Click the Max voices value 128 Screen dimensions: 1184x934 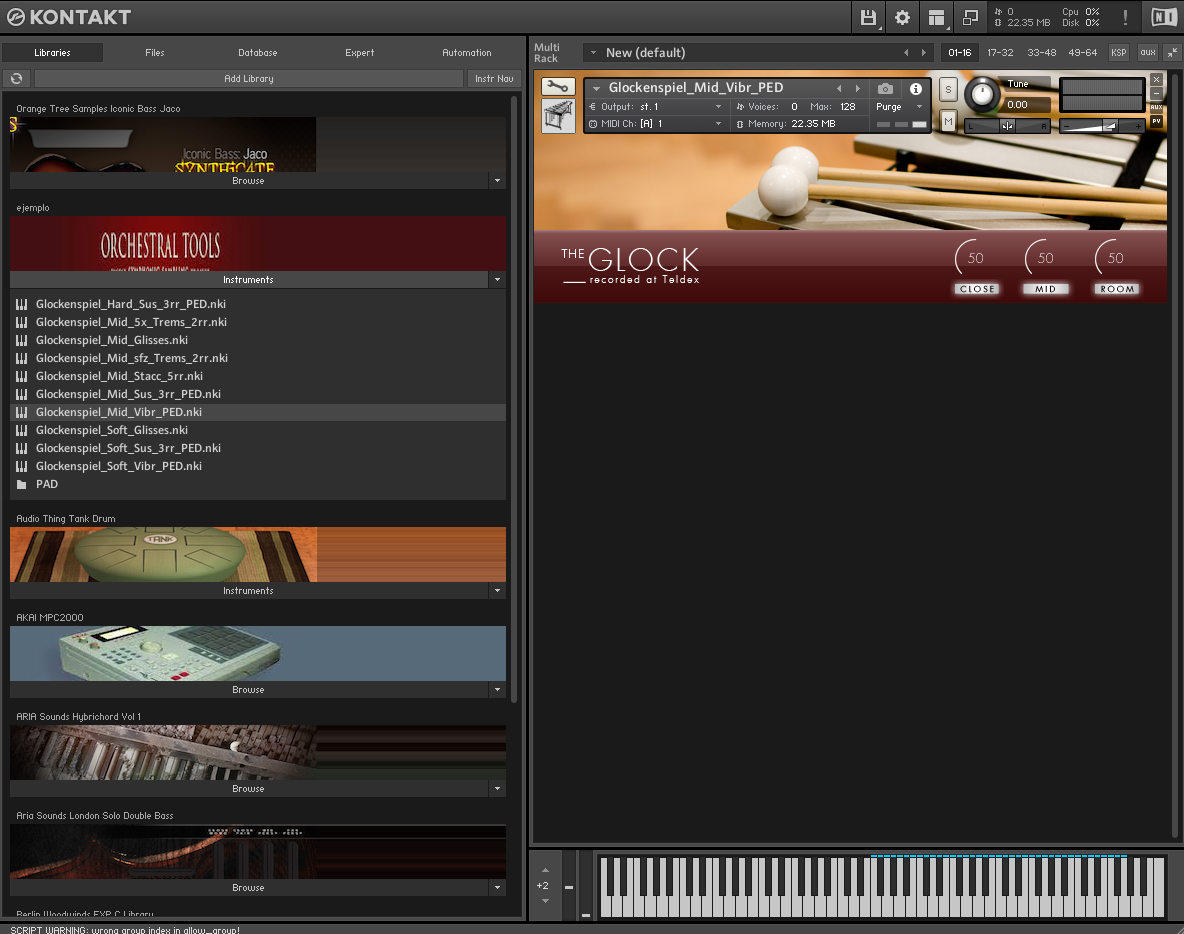pyautogui.click(x=848, y=106)
